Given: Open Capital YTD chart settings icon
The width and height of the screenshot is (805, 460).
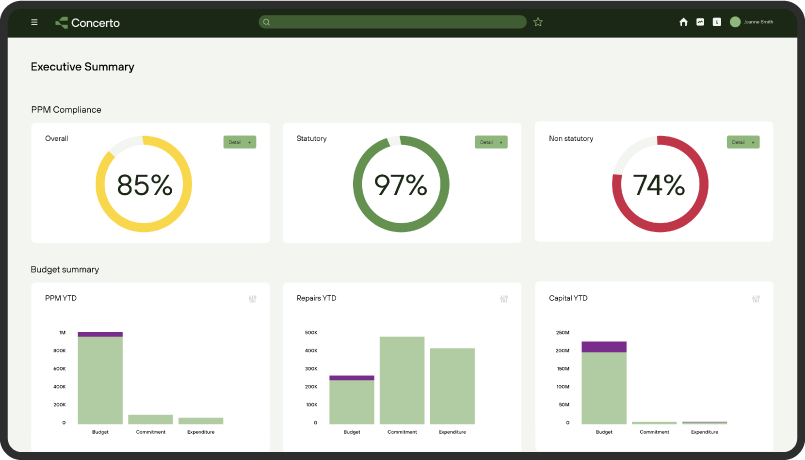Looking at the screenshot, I should coord(756,299).
